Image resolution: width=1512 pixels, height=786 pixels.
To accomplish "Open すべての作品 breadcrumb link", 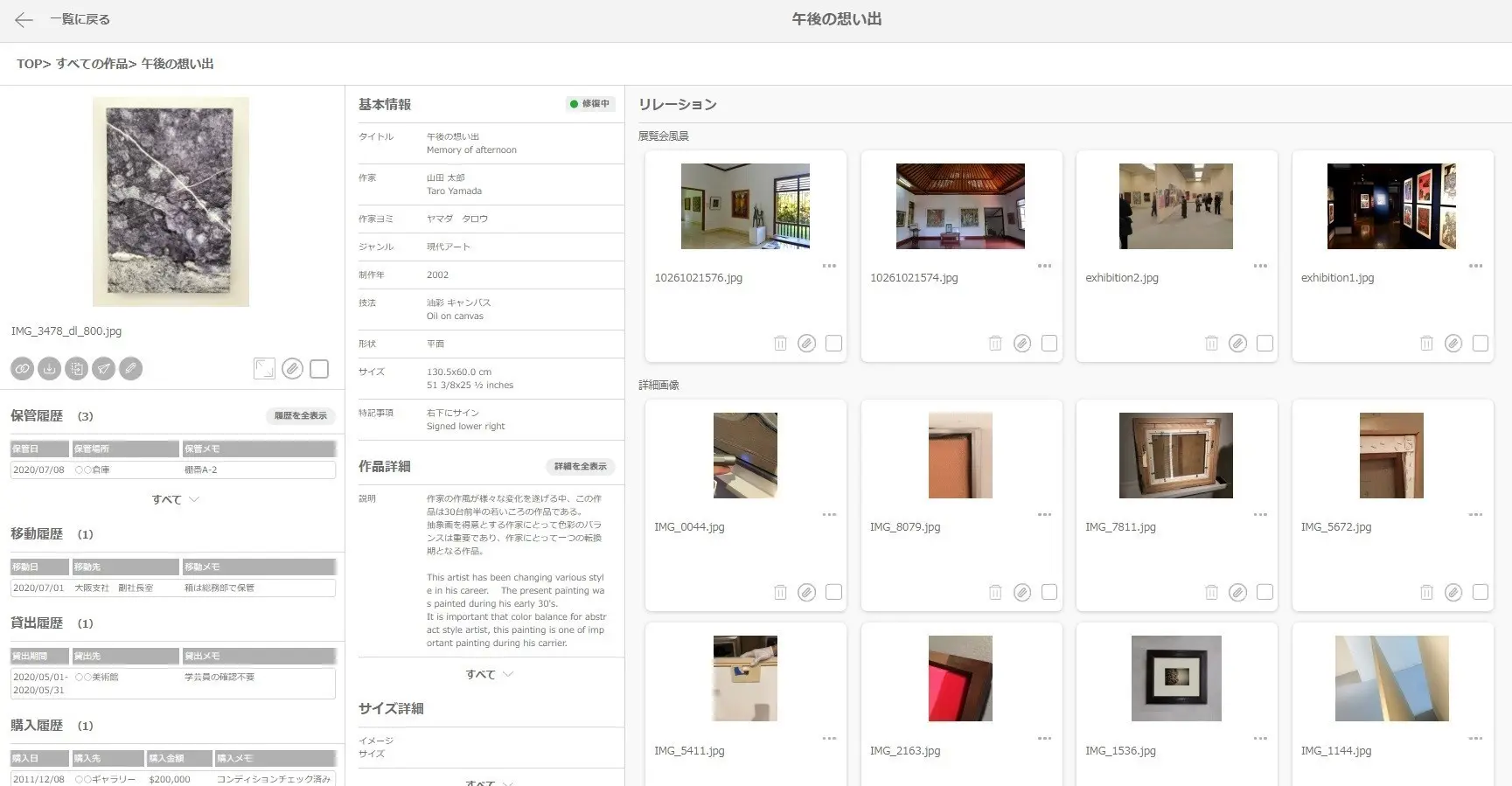I will (92, 64).
